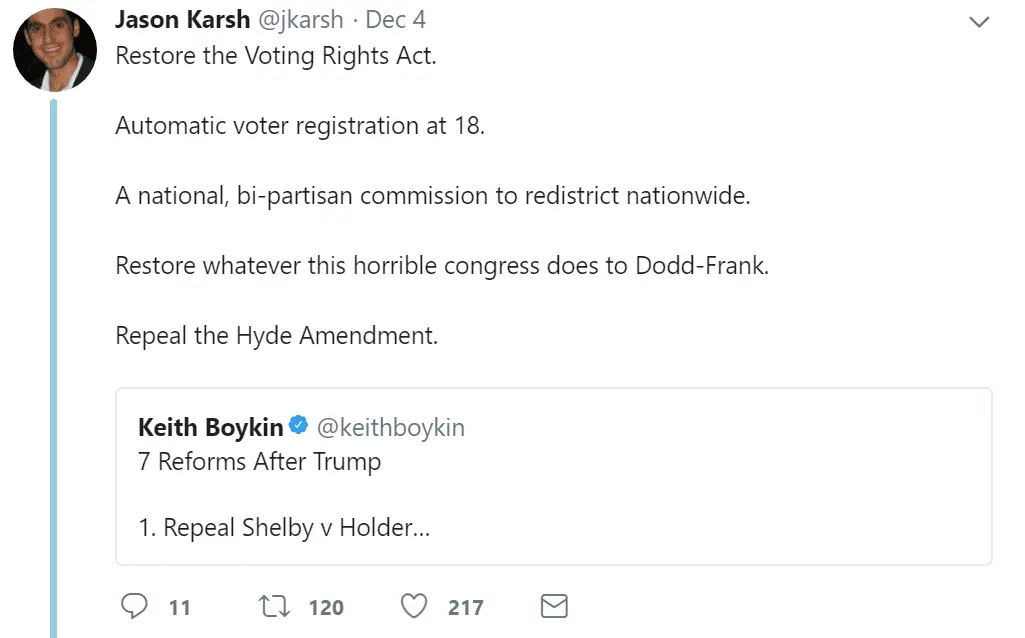
Task: Click "Repeal the Hyde Amendment." line
Action: tap(276, 335)
